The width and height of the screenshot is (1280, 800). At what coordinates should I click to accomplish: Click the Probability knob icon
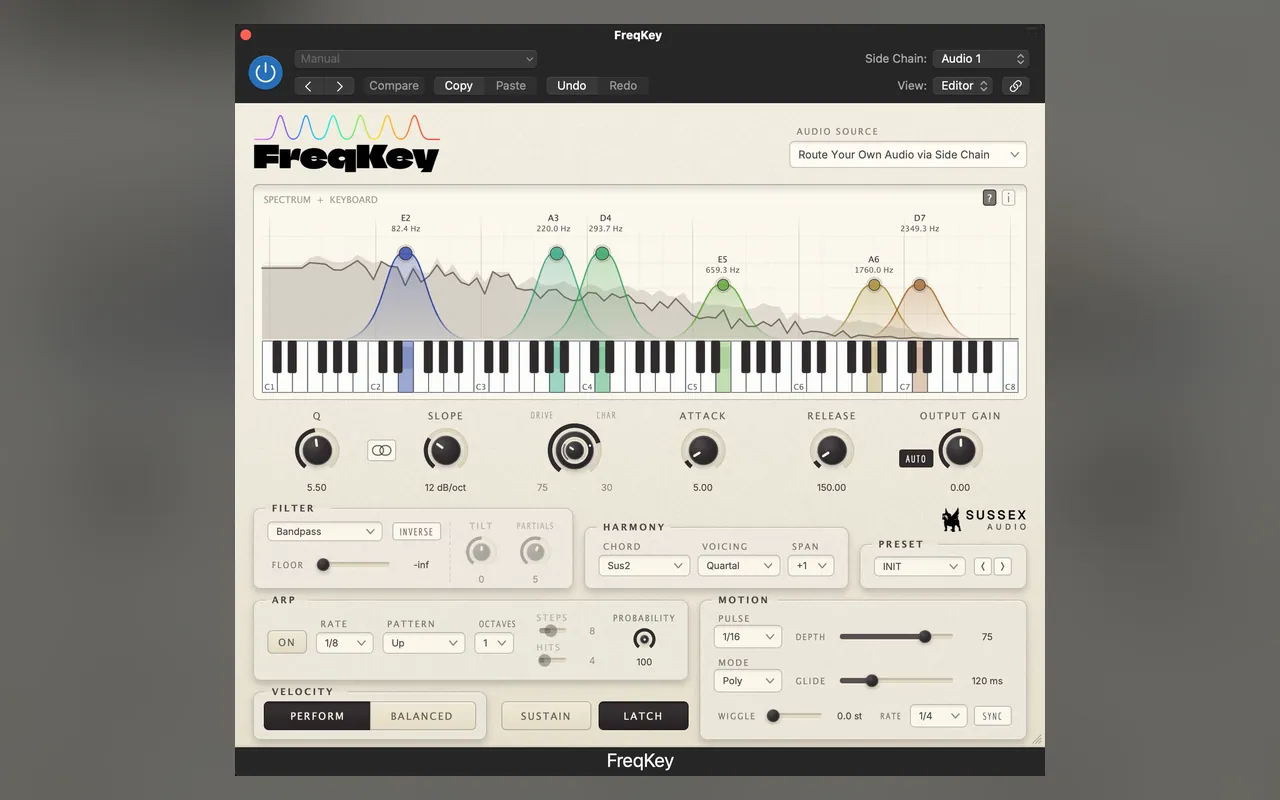pyautogui.click(x=644, y=639)
